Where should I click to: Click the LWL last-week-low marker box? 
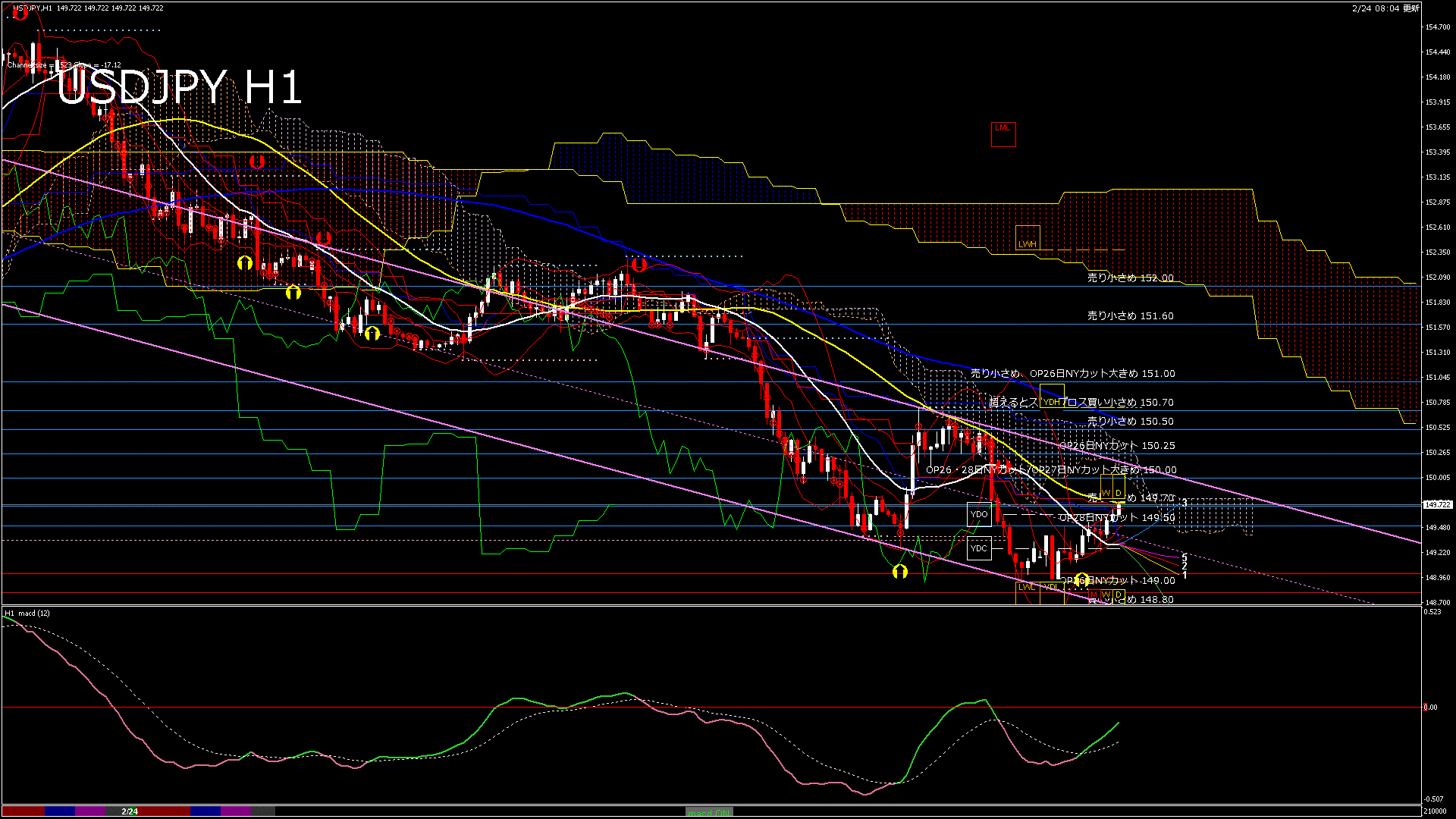point(1026,588)
